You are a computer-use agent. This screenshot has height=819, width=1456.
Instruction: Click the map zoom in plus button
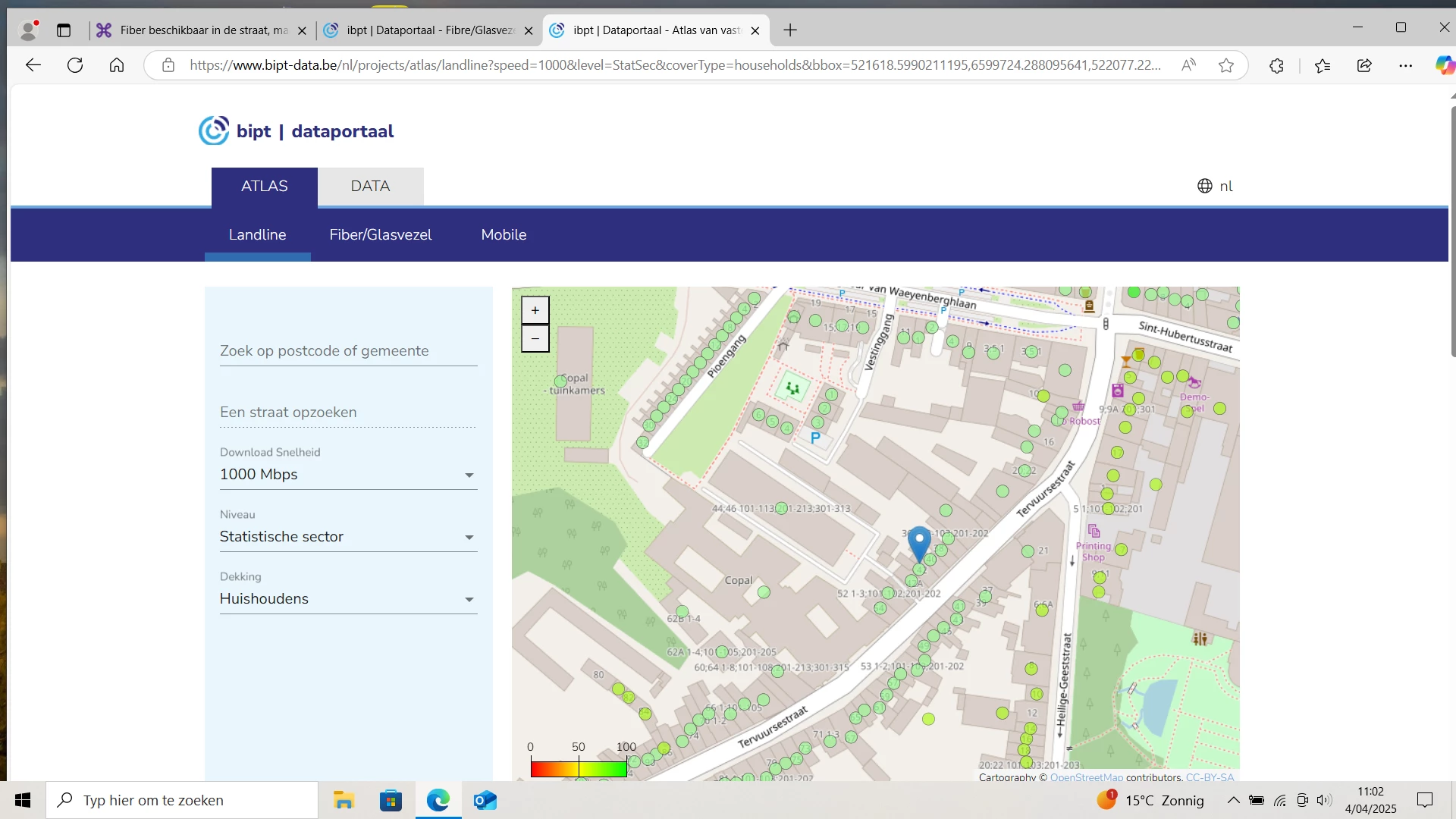point(535,310)
